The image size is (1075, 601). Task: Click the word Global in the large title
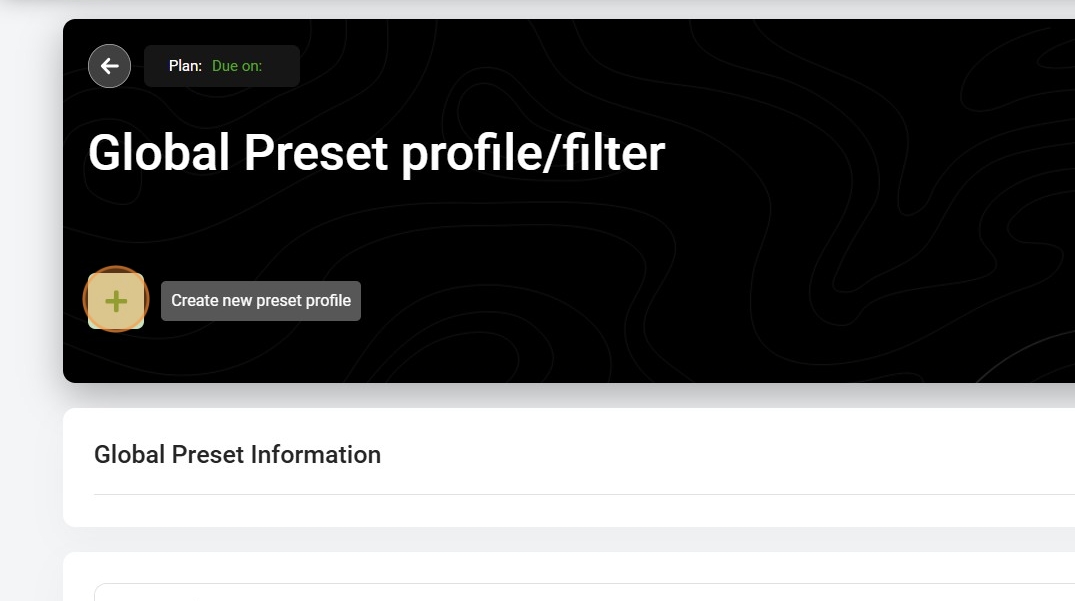(x=159, y=153)
